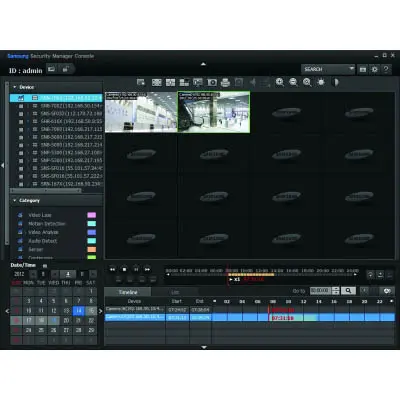Zoom out with the minus magnifier icon
This screenshot has width=400, height=400.
(293, 82)
